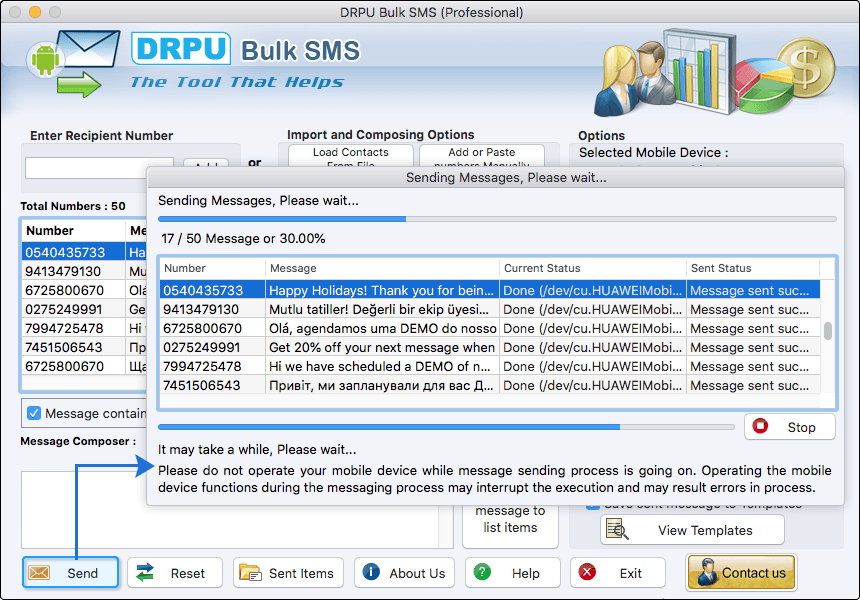This screenshot has width=860, height=600.
Task: Click 'Happy Holidays! Thank you' message cell
Action: coord(381,291)
